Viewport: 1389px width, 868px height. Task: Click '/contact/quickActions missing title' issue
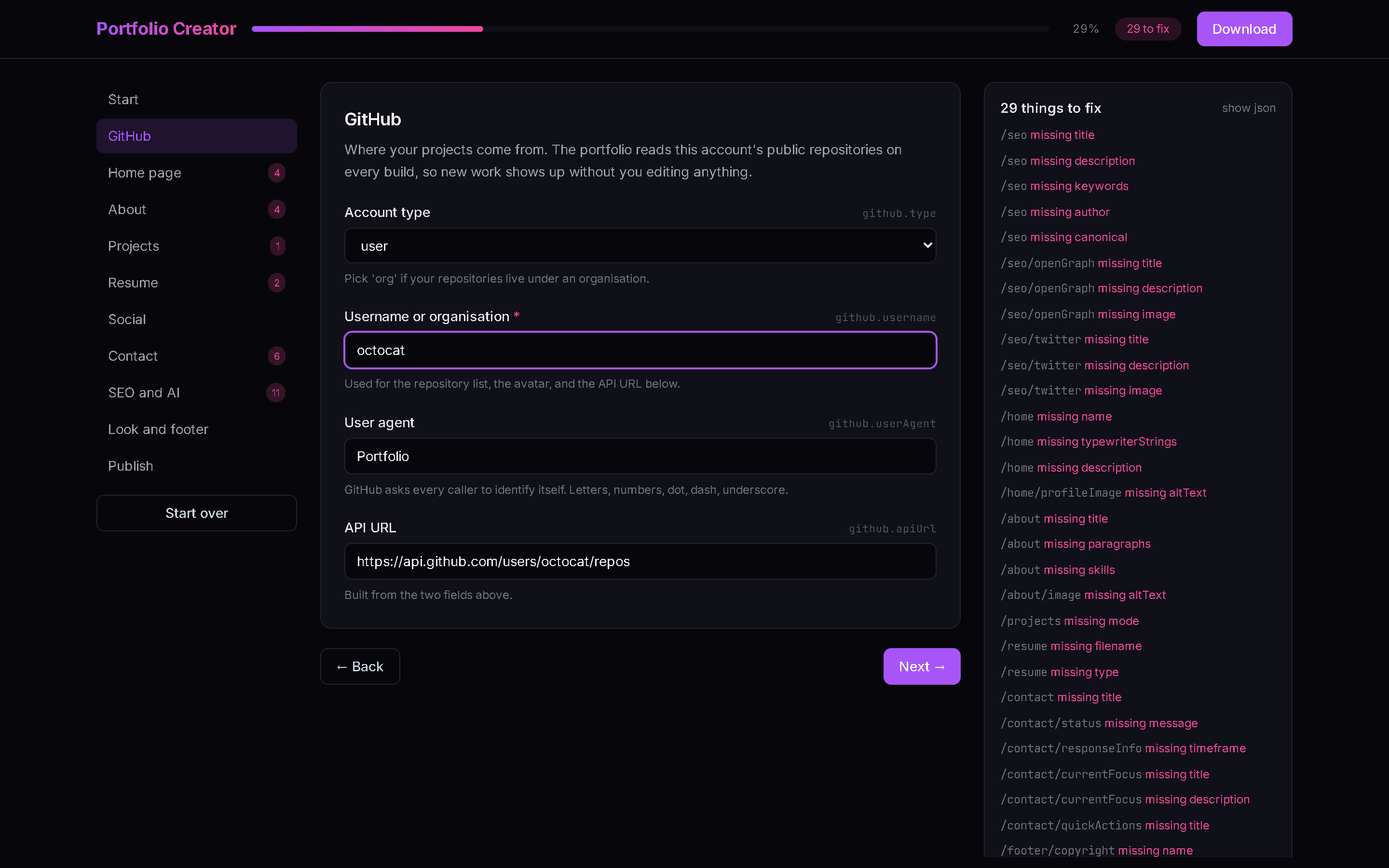point(1105,825)
